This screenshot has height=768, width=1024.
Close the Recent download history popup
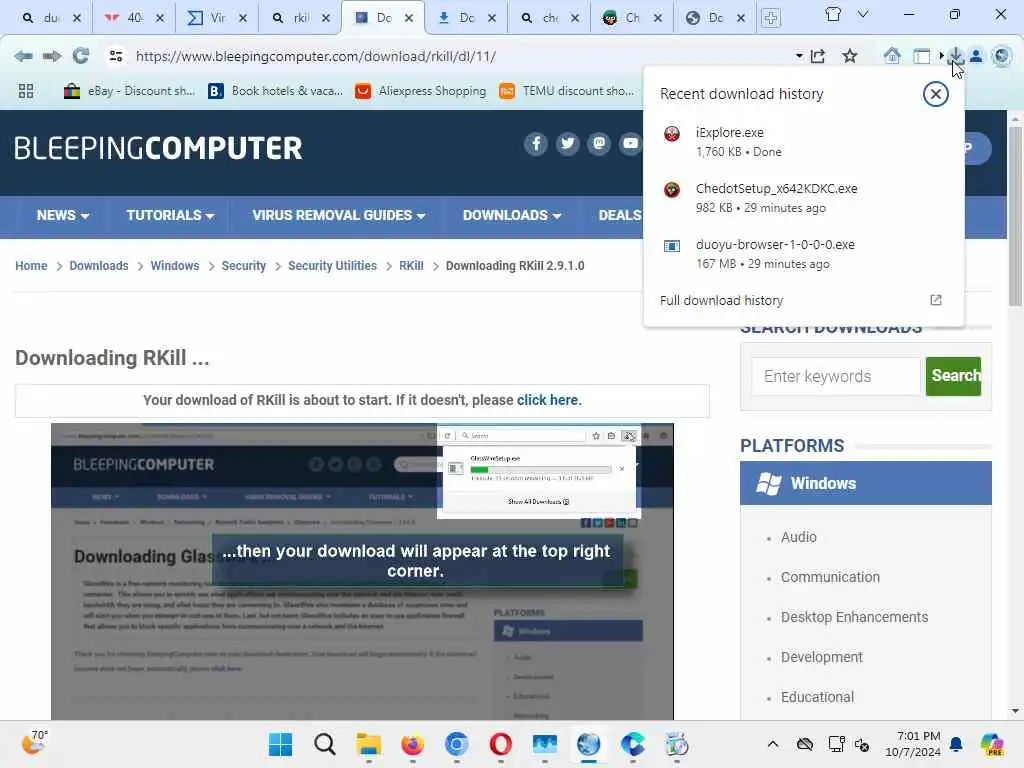pyautogui.click(x=936, y=94)
